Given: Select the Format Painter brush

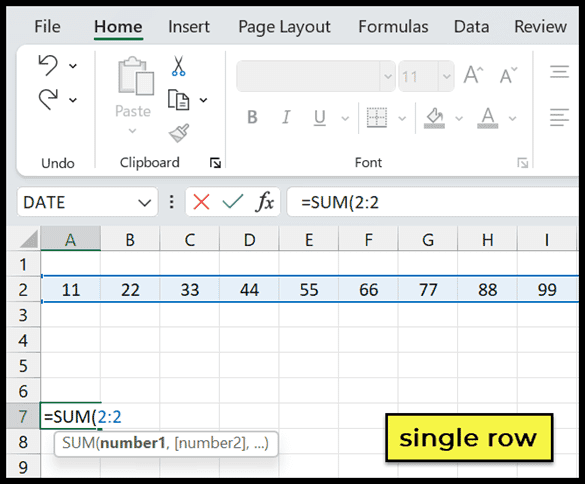Looking at the screenshot, I should (179, 133).
